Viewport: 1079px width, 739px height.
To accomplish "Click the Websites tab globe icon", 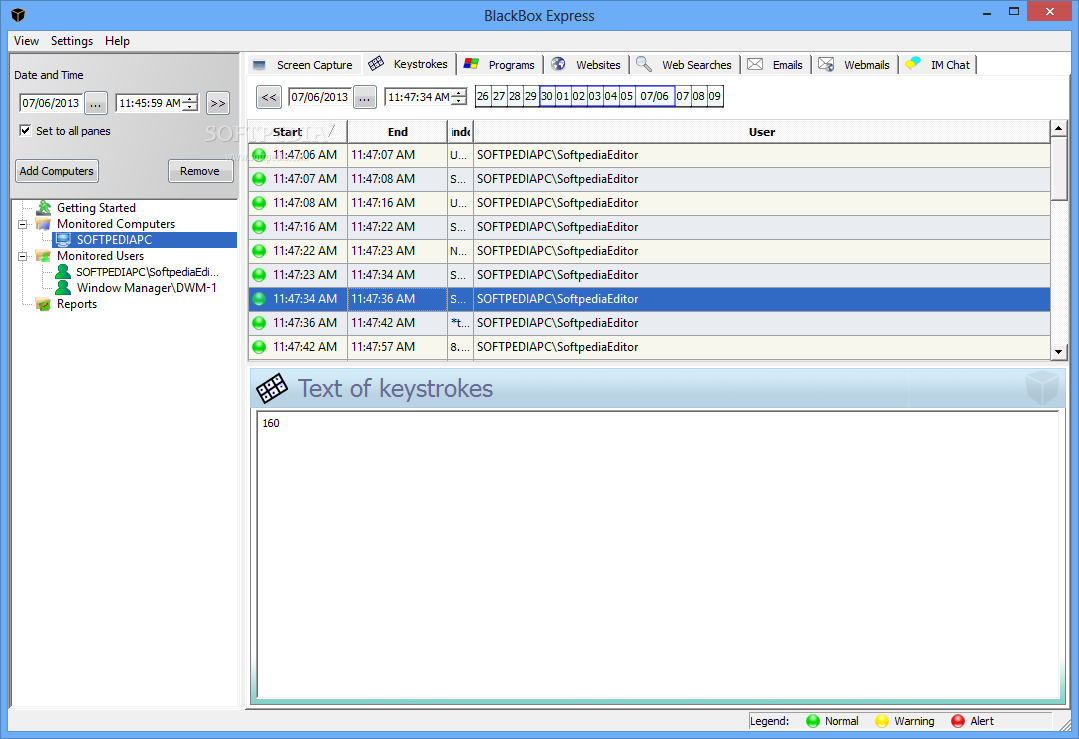I will 558,64.
